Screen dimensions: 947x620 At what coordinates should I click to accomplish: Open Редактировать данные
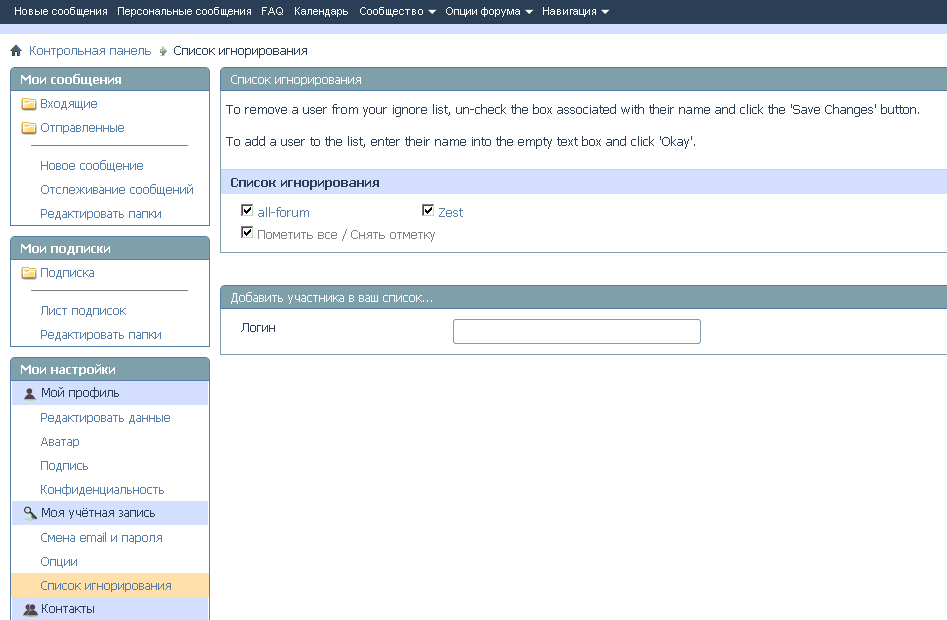[x=105, y=418]
